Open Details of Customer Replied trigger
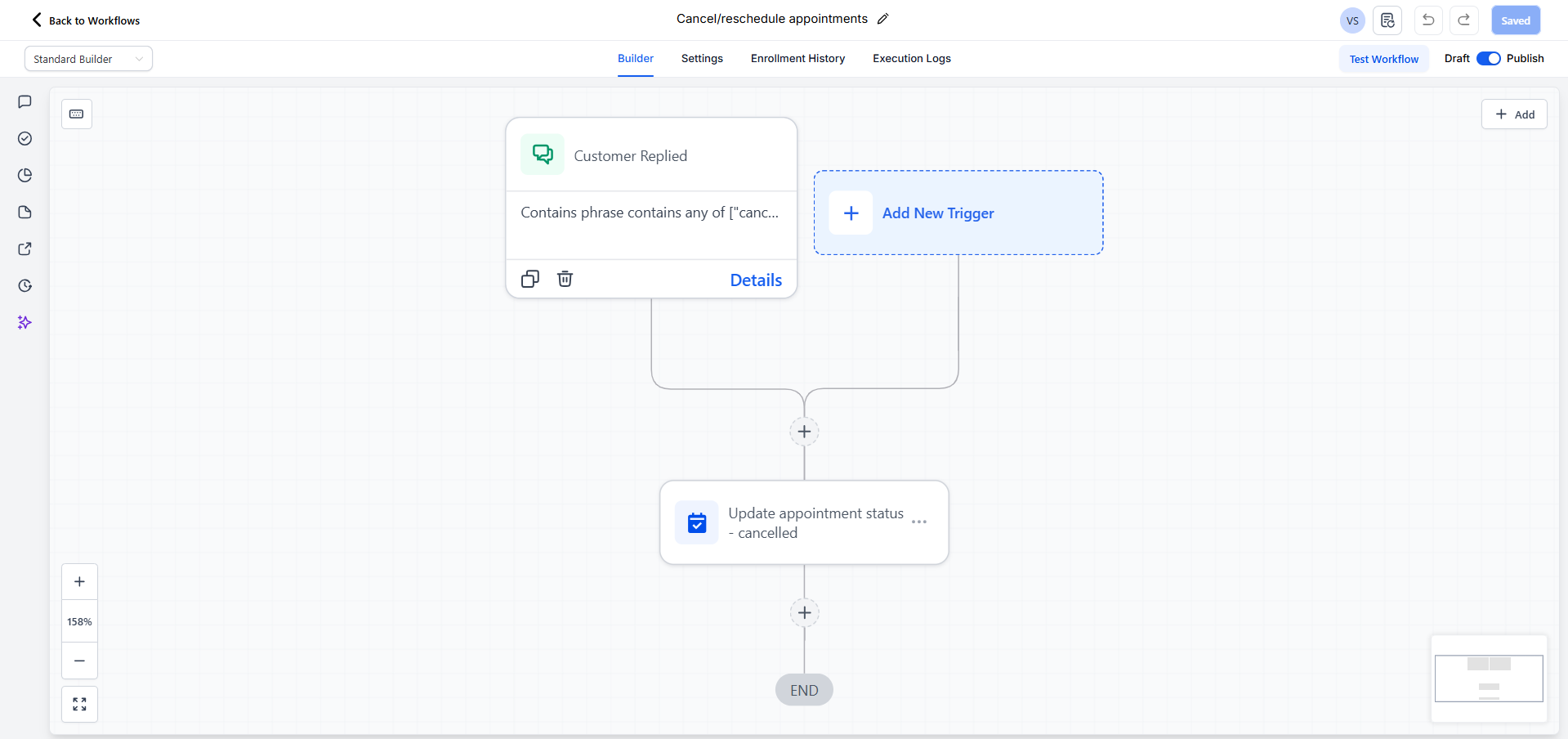Image resolution: width=1568 pixels, height=739 pixels. coord(756,280)
